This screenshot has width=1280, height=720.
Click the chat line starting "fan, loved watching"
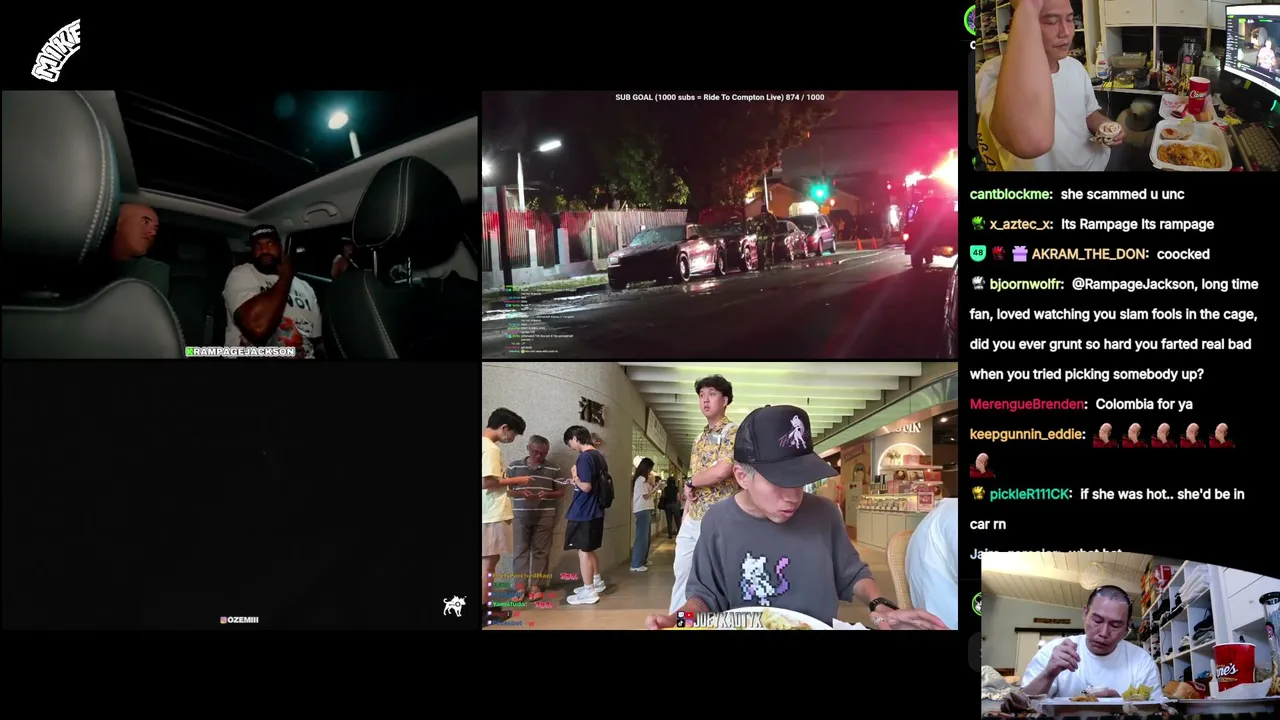coord(1113,314)
